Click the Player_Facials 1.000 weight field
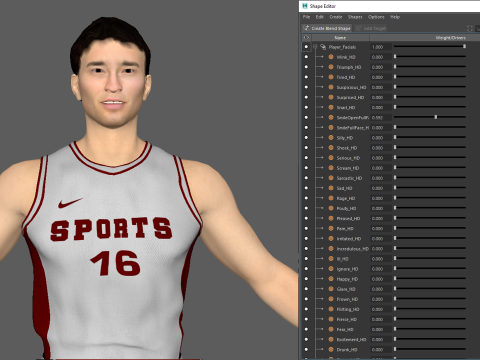This screenshot has width=480, height=360. (x=381, y=47)
